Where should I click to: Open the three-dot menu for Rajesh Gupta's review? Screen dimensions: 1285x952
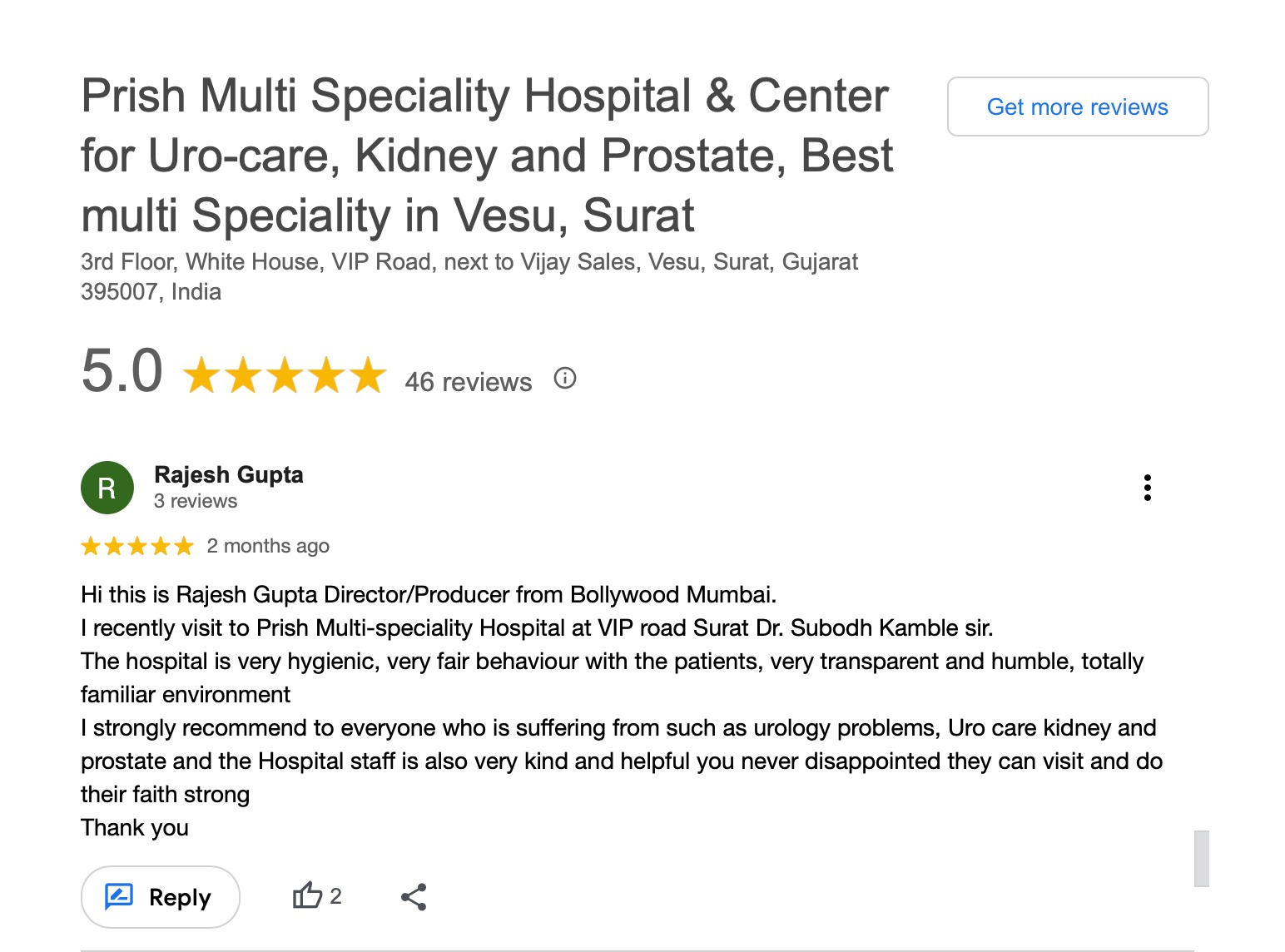pyautogui.click(x=1148, y=488)
